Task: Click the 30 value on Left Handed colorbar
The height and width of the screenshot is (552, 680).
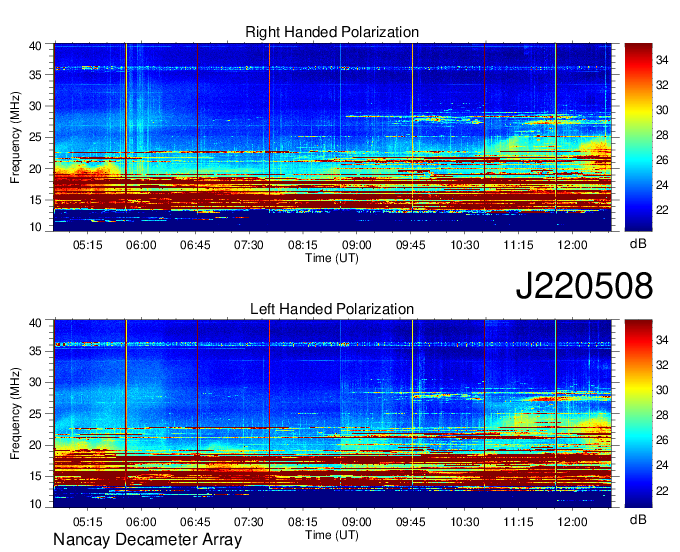Action: [662, 390]
